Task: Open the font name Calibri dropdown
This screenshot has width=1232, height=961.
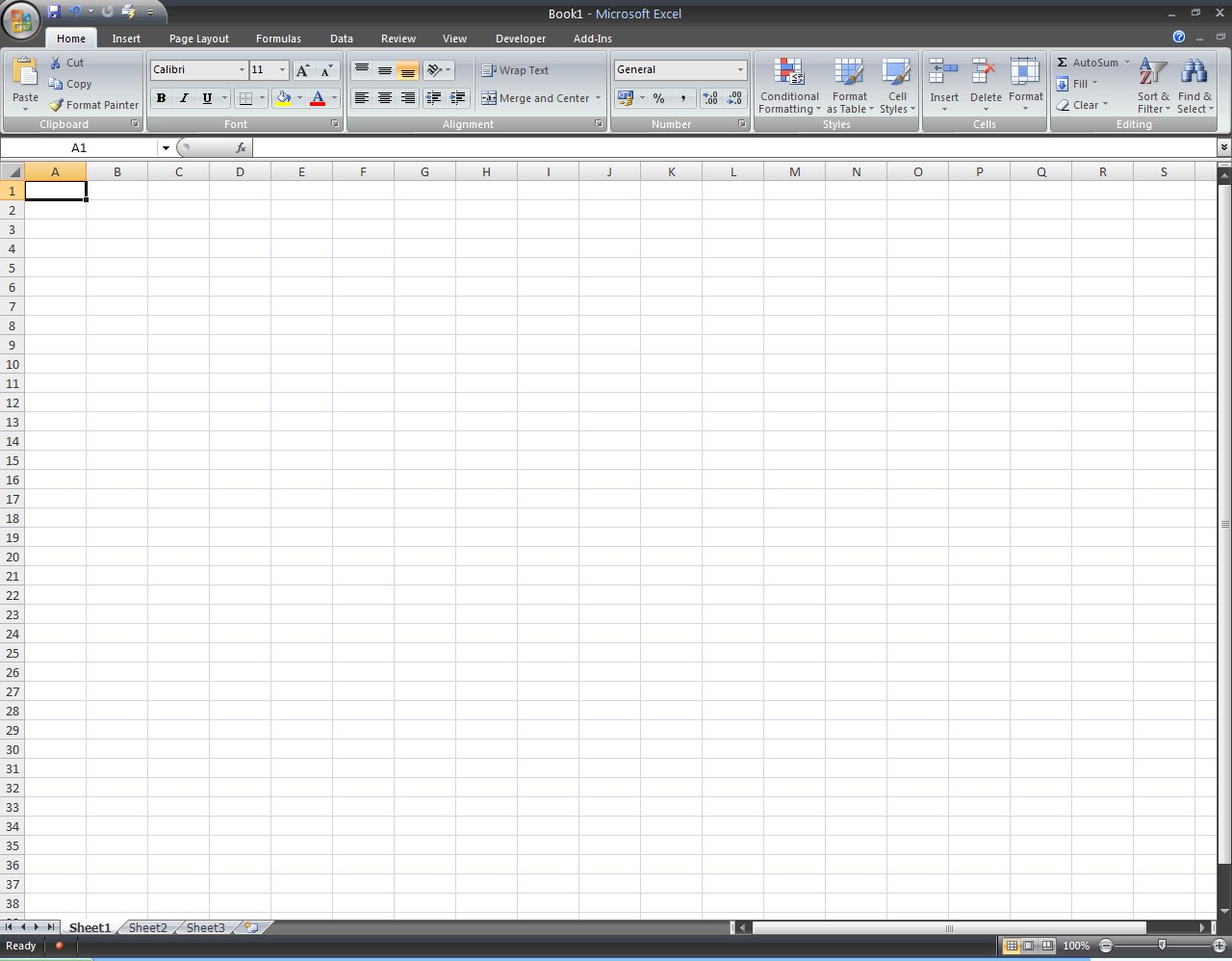Action: [x=242, y=69]
